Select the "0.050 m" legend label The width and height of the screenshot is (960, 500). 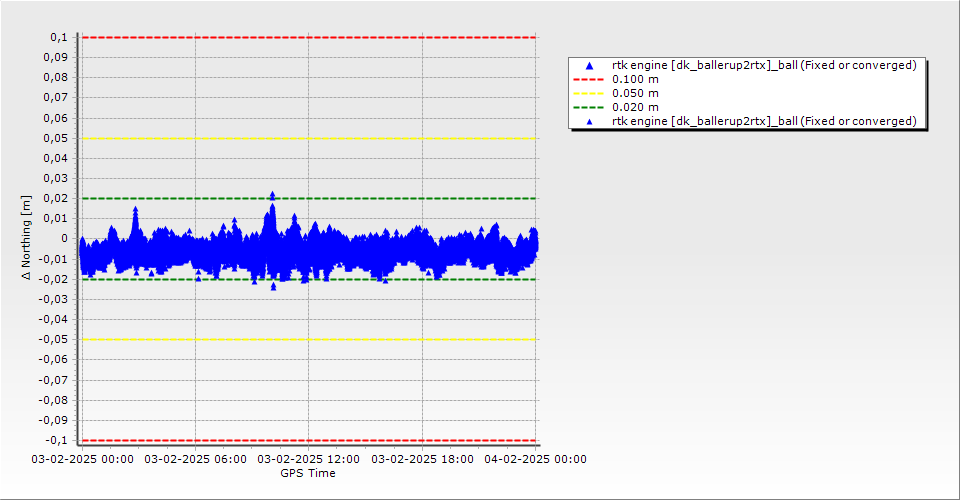[636, 94]
